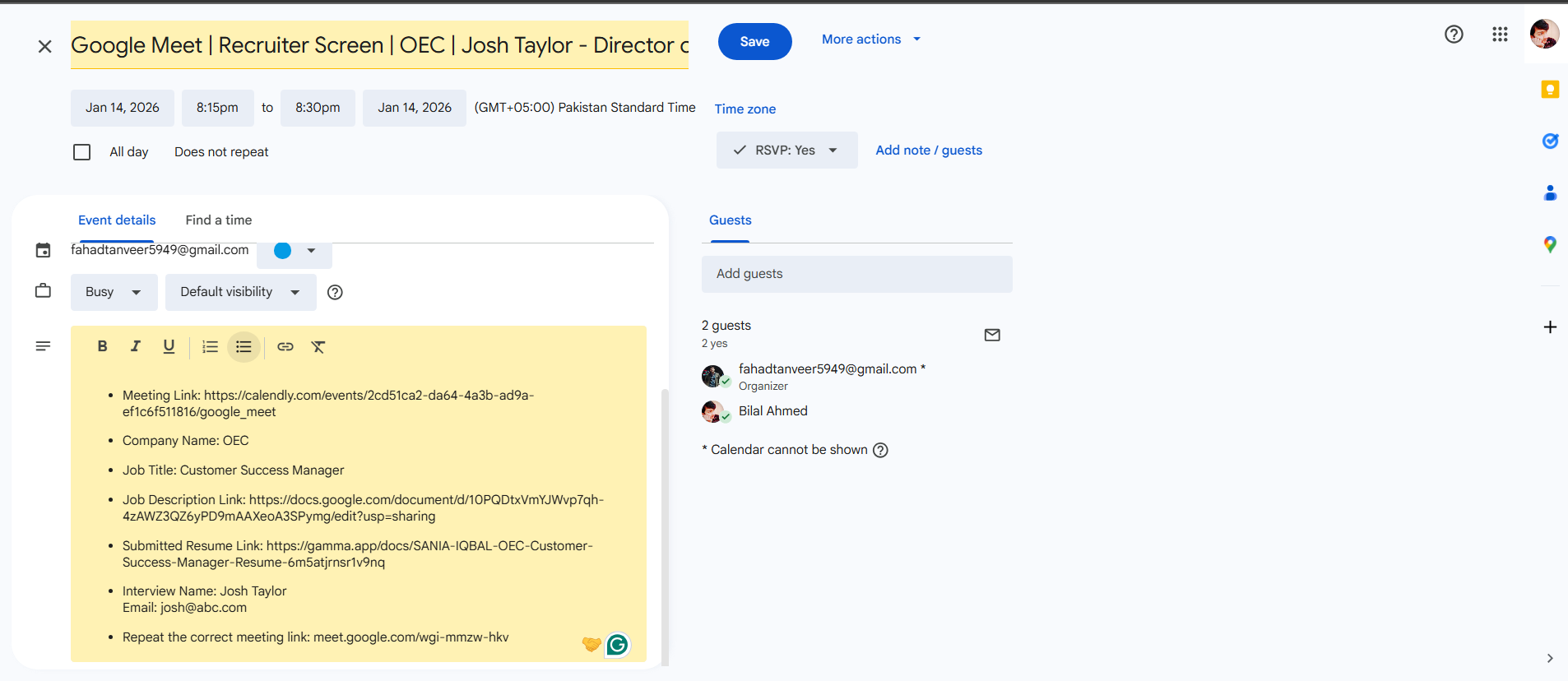Click the 2 guests count text
Image resolution: width=1568 pixels, height=681 pixels.
(726, 326)
